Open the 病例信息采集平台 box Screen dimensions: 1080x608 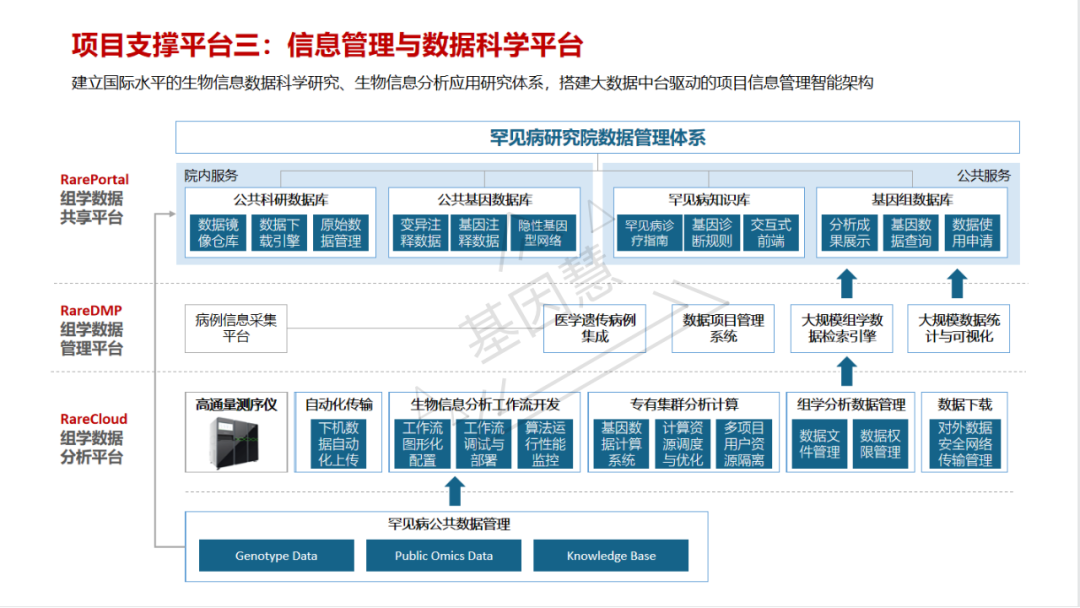tap(236, 329)
